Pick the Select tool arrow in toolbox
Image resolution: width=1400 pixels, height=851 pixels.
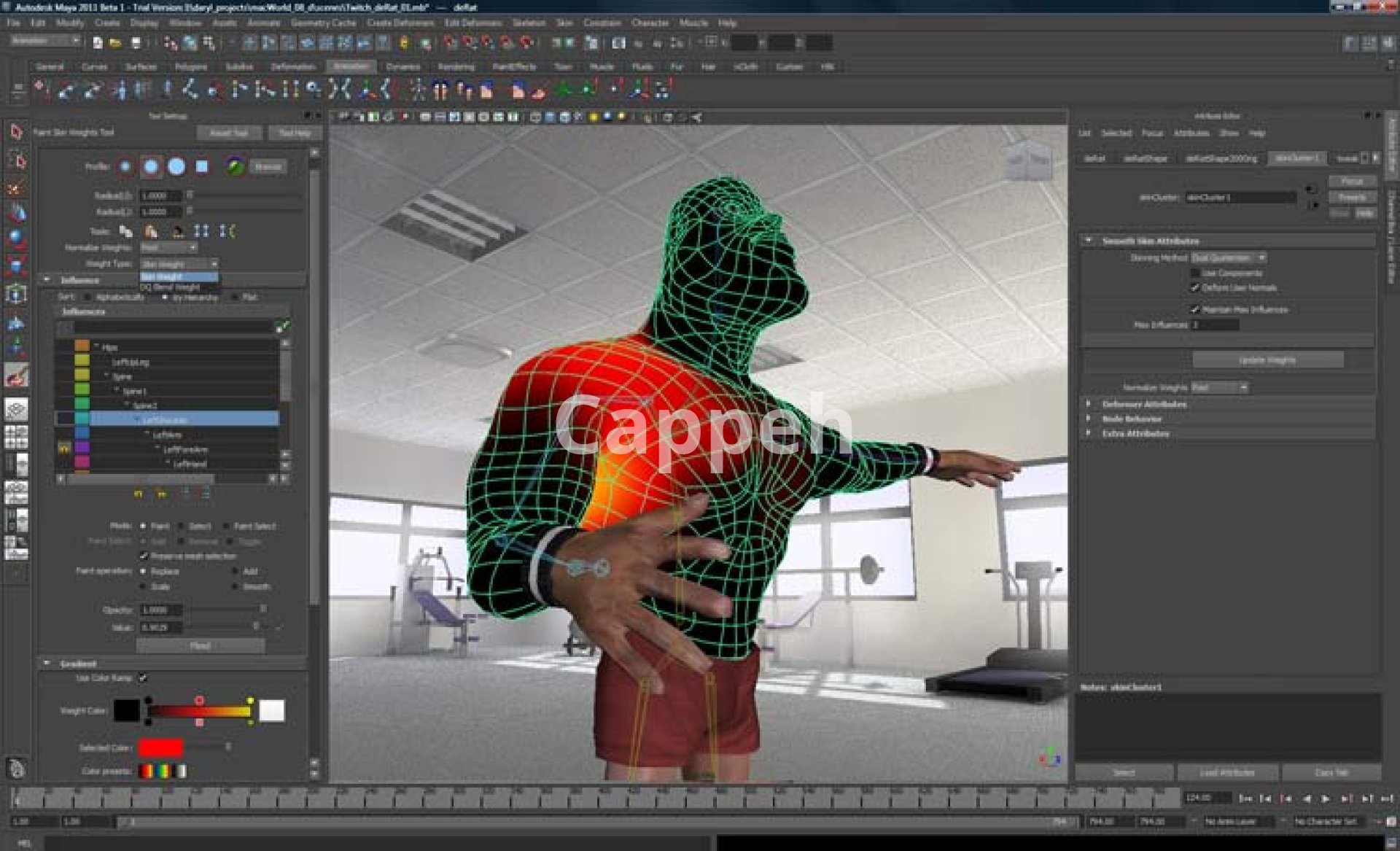click(16, 132)
